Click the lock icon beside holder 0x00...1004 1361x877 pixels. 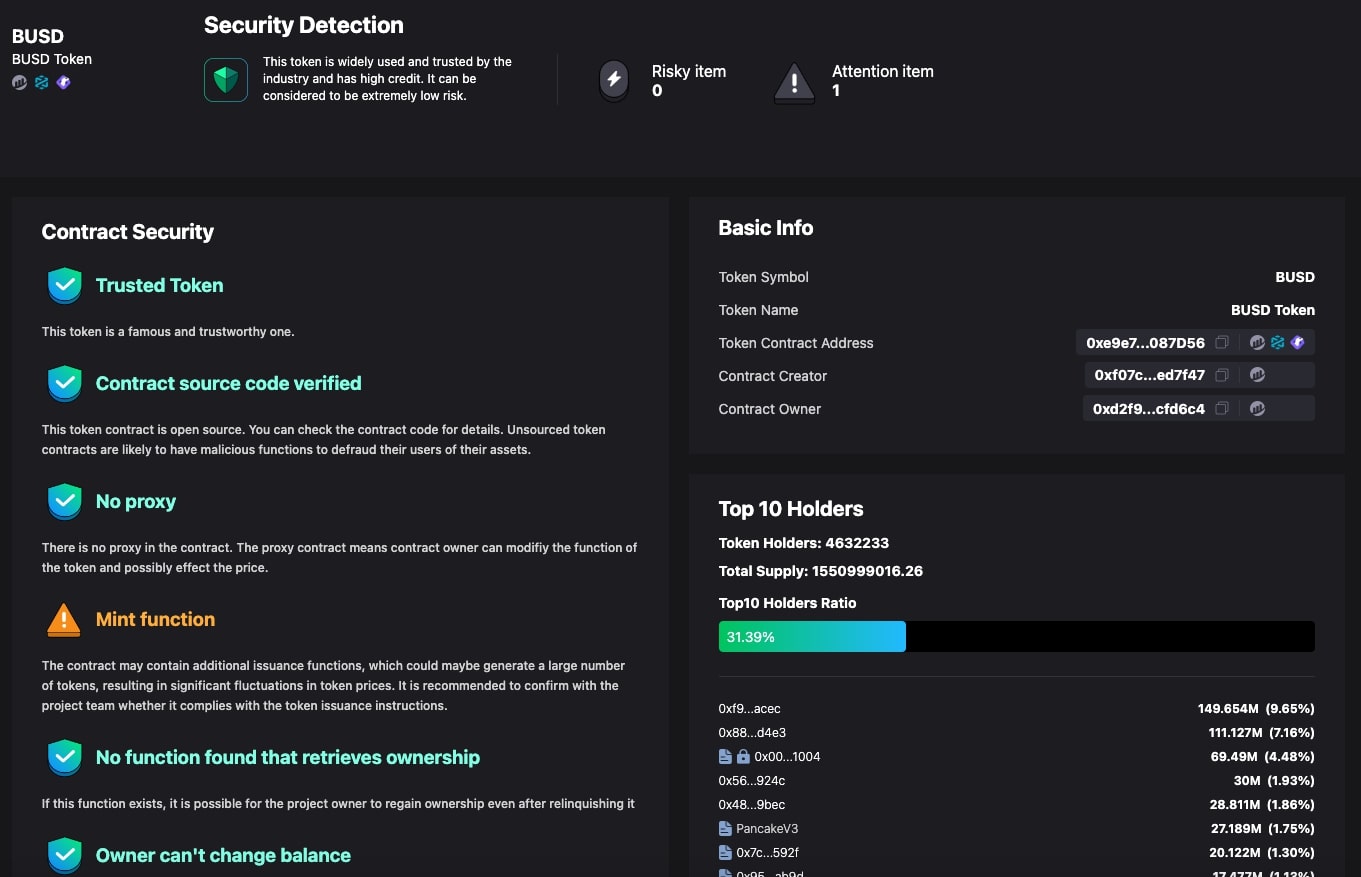(x=742, y=757)
